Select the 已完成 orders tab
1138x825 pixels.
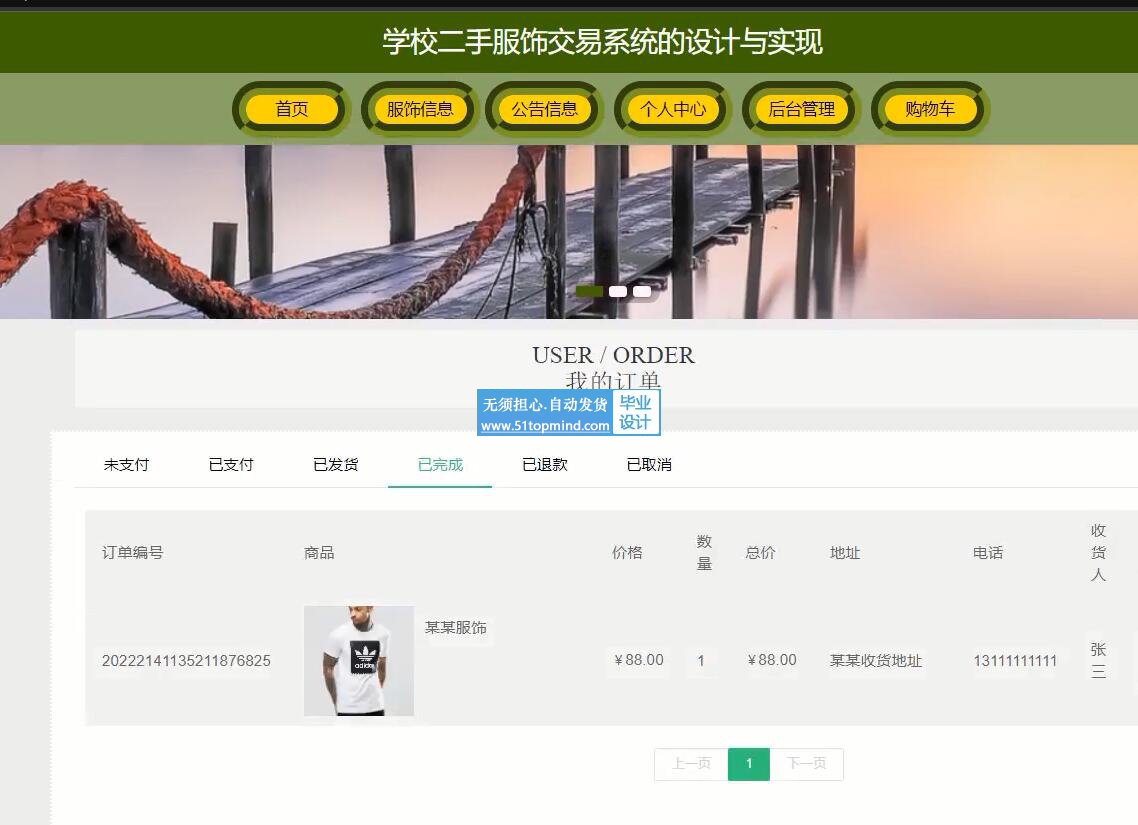[x=440, y=465]
